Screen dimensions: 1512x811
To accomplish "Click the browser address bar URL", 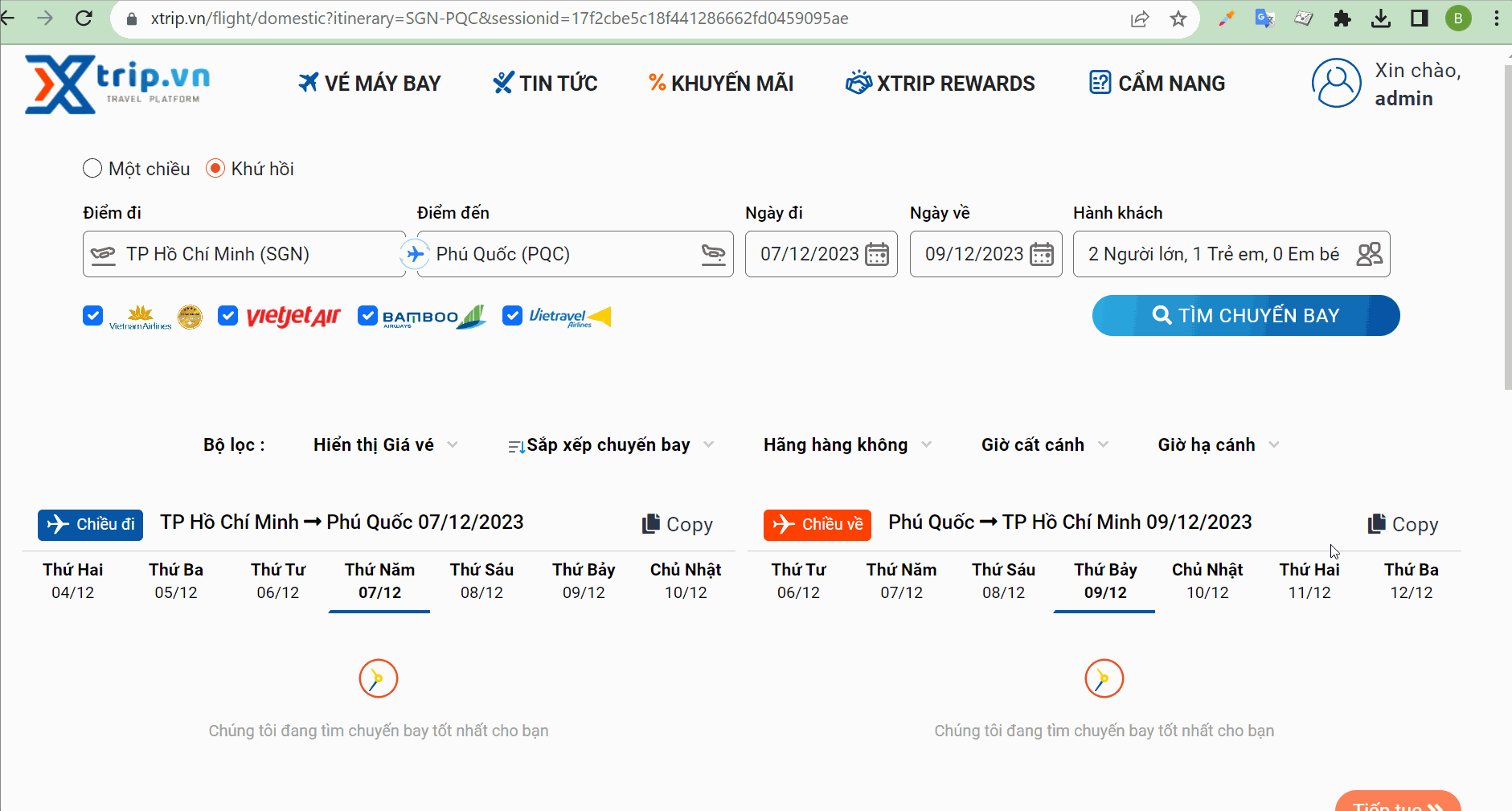I will [x=499, y=18].
